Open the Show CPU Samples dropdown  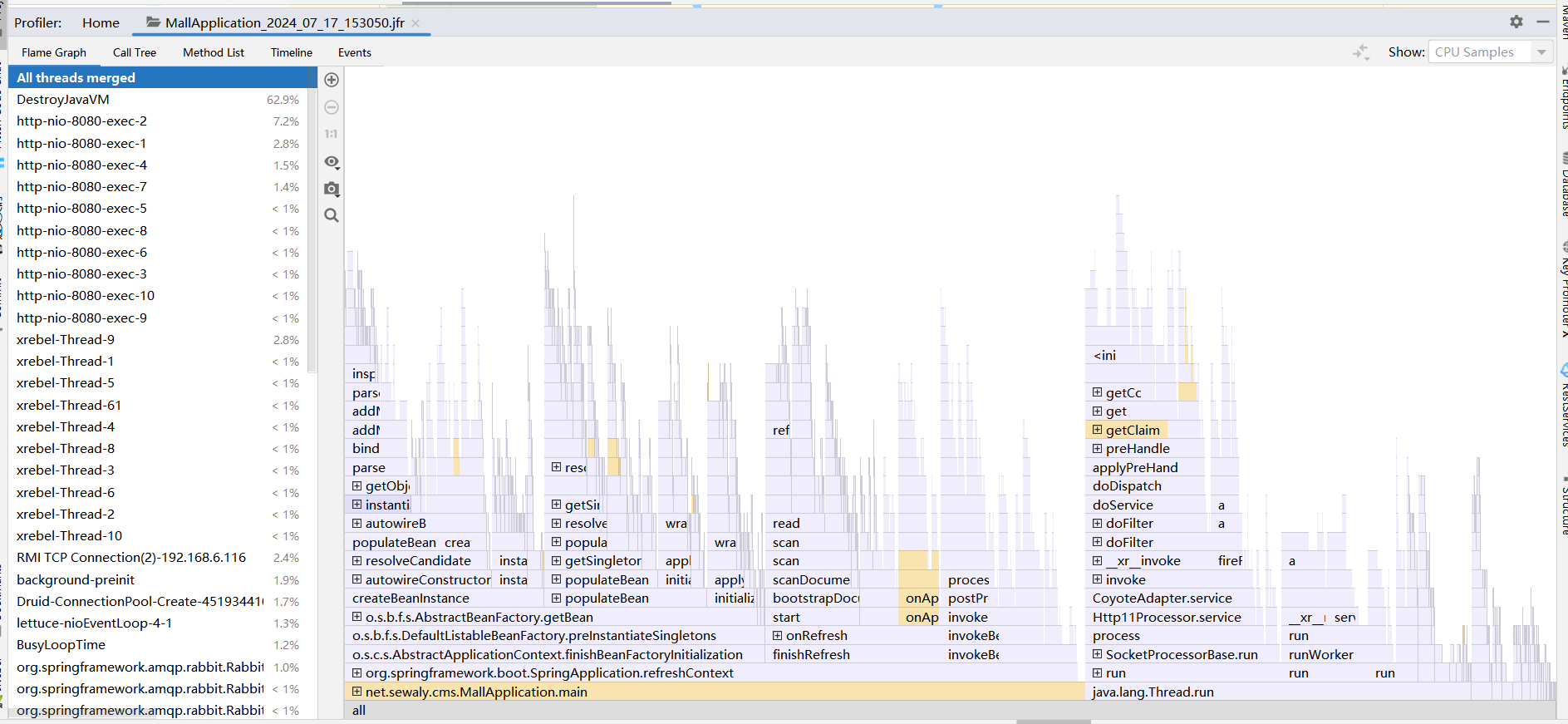pyautogui.click(x=1490, y=52)
